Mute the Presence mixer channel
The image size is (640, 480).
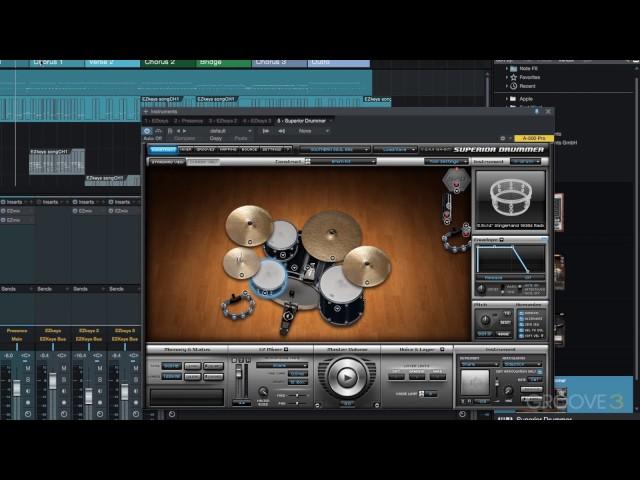28,369
